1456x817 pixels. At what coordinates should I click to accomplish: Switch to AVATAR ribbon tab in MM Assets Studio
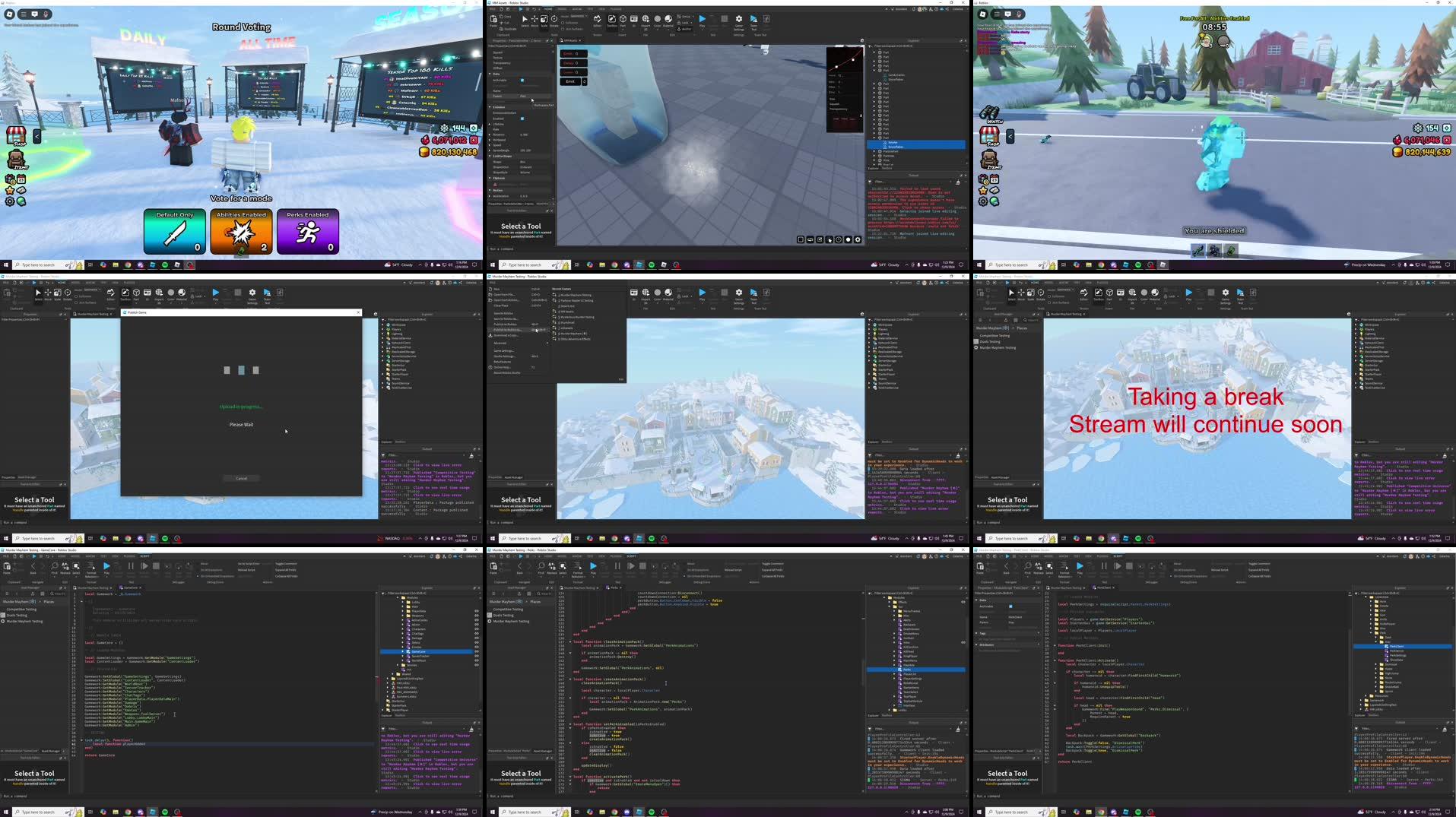point(577,9)
